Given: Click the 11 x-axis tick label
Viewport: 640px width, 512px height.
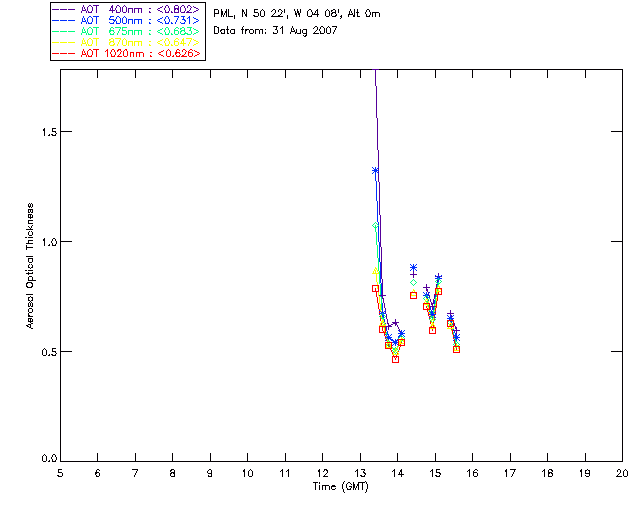Looking at the screenshot, I should click(x=285, y=473).
